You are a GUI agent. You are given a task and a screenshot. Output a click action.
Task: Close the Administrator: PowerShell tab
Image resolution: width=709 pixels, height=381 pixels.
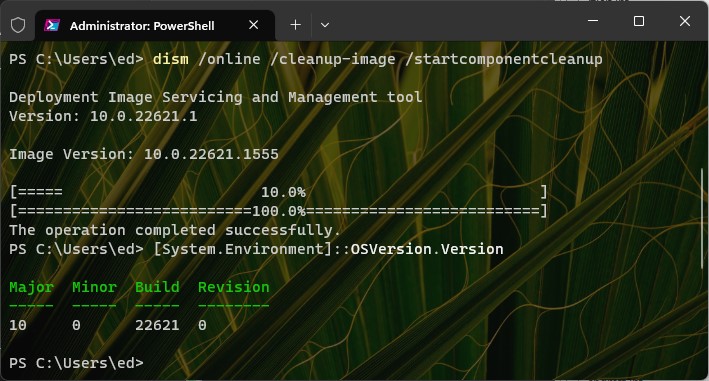click(254, 25)
